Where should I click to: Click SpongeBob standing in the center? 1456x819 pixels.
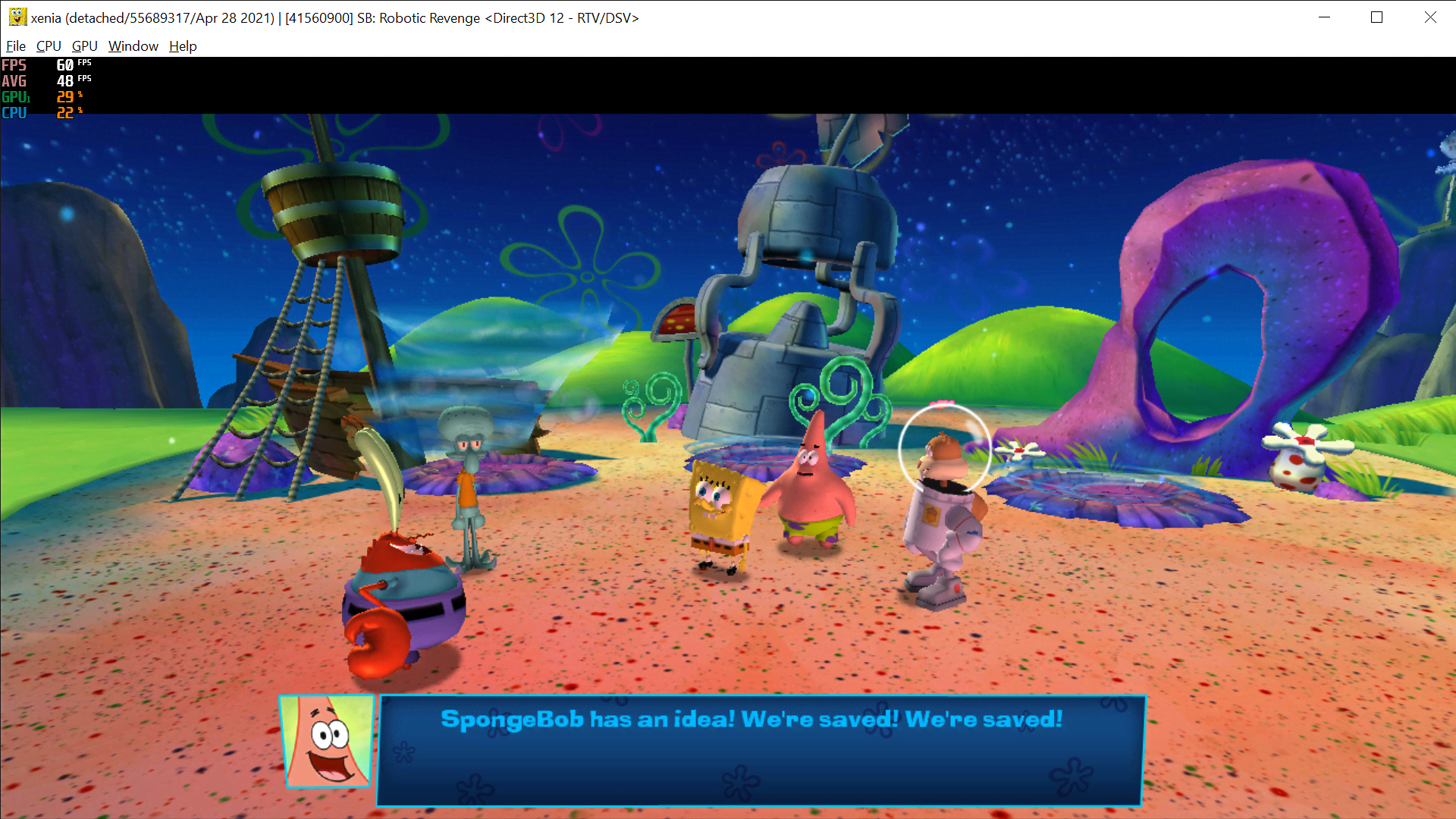720,500
